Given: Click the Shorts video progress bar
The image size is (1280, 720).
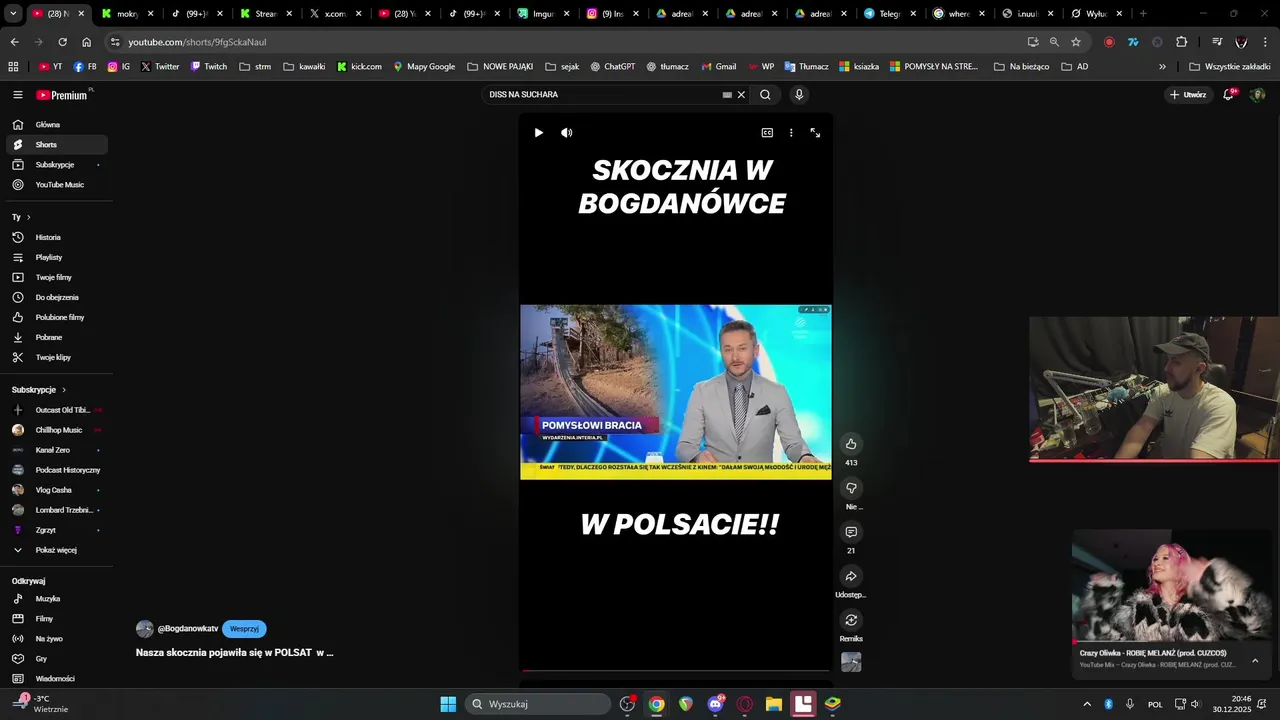Looking at the screenshot, I should tap(676, 670).
